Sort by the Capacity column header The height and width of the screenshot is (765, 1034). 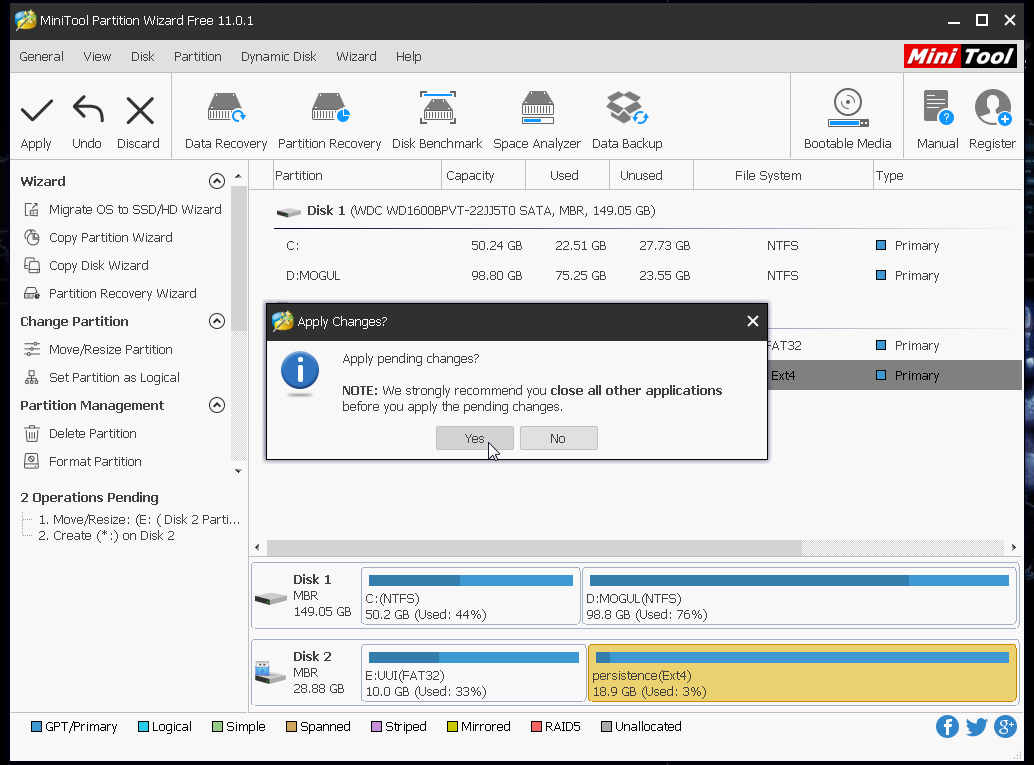pos(483,175)
